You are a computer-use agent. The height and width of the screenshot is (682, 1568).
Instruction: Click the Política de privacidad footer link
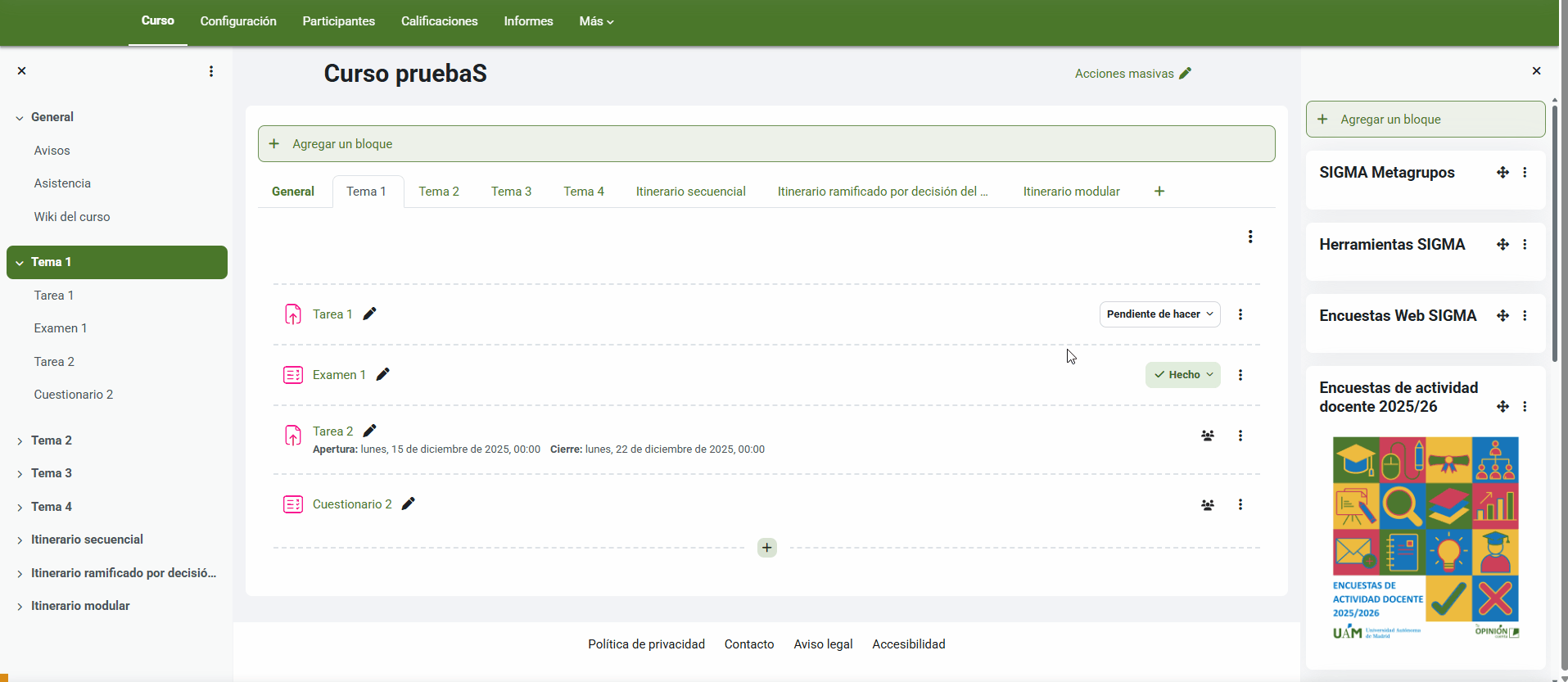coord(646,644)
